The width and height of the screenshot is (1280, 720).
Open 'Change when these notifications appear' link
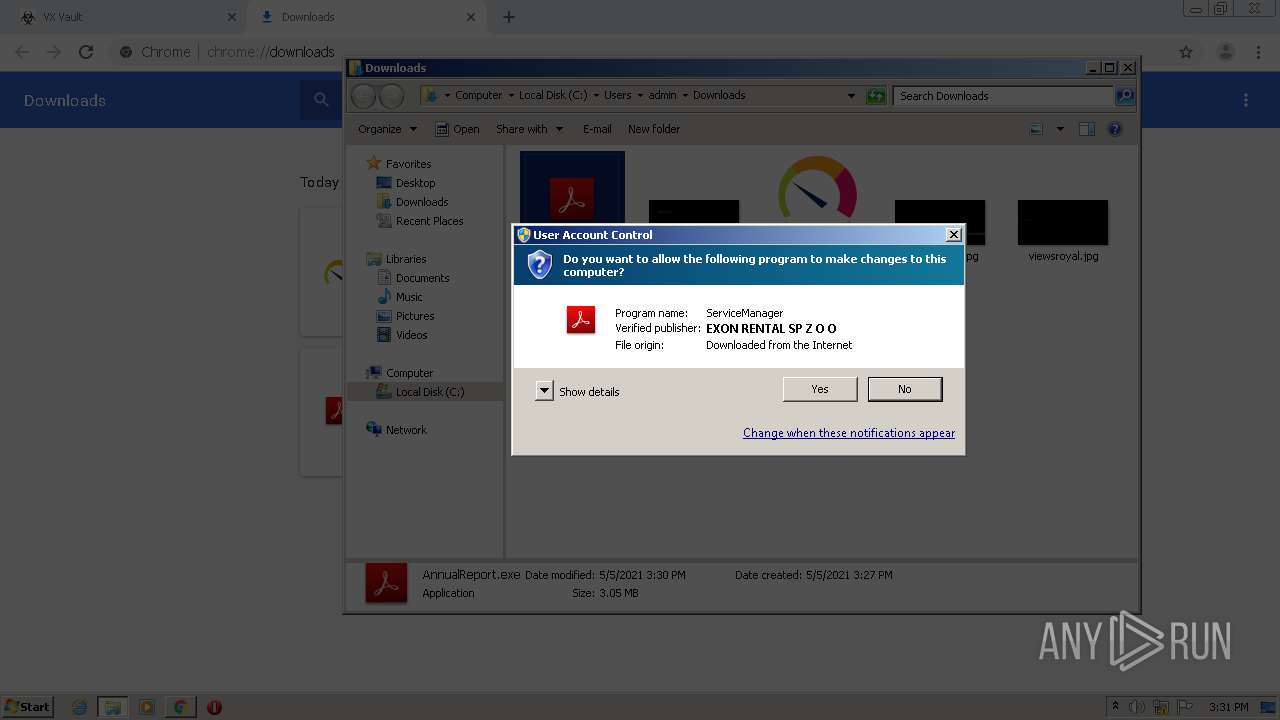tap(848, 433)
